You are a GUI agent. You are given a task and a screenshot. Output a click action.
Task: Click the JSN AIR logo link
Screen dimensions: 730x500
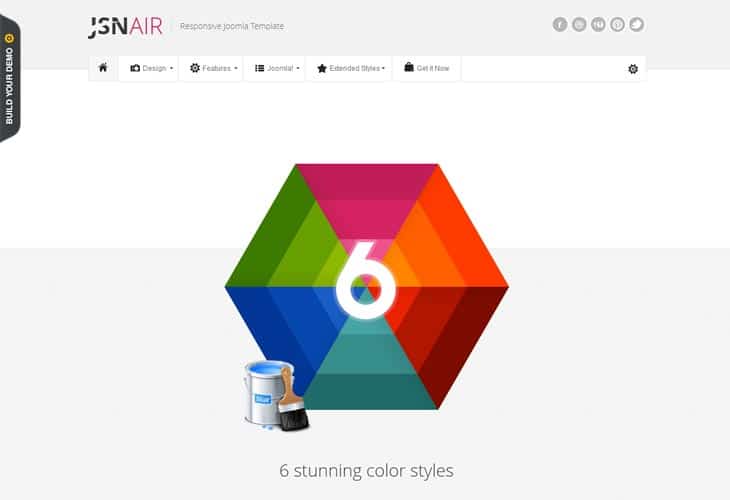coord(125,26)
